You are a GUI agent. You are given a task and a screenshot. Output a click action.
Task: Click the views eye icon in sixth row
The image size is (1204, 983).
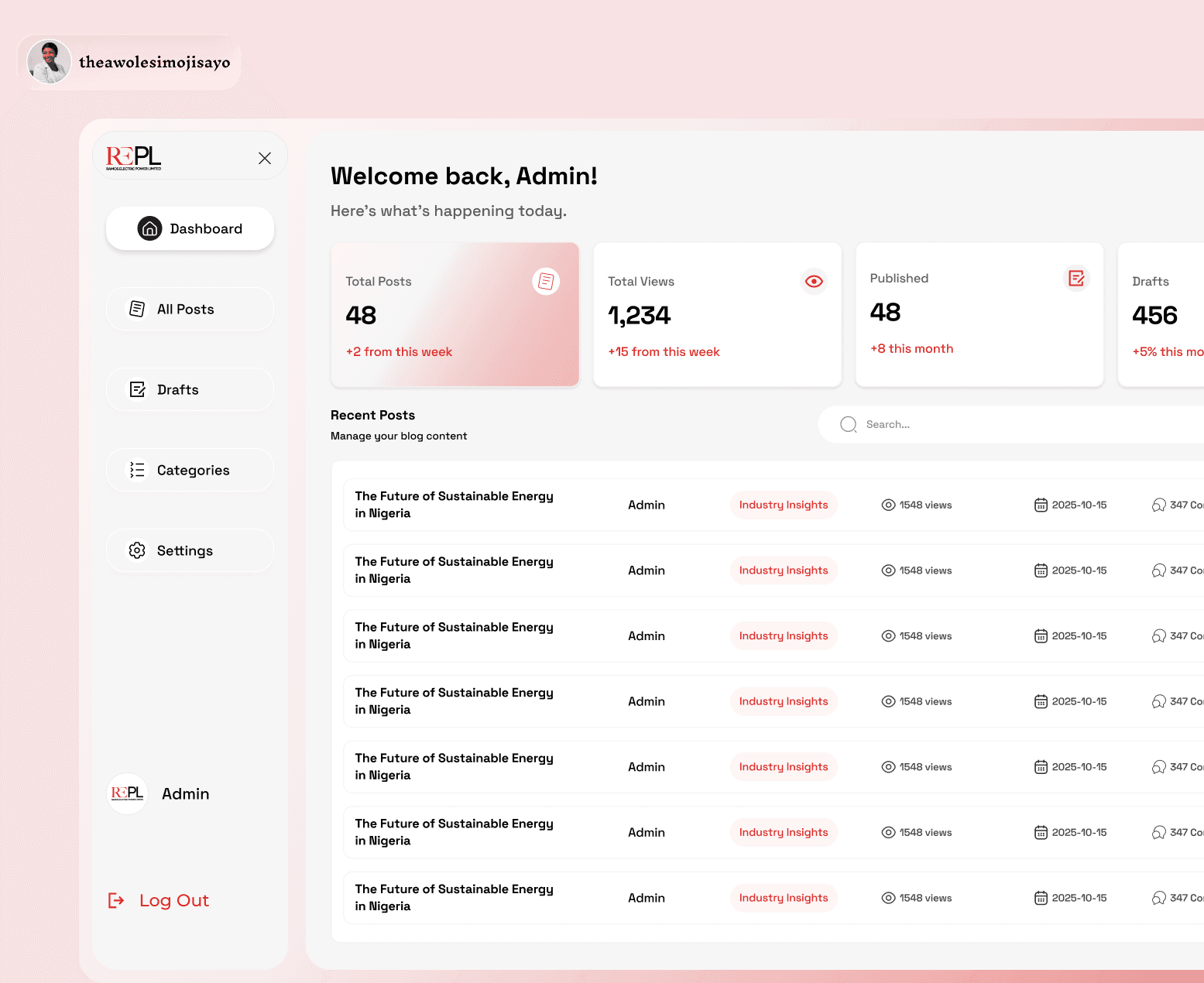[x=889, y=832]
